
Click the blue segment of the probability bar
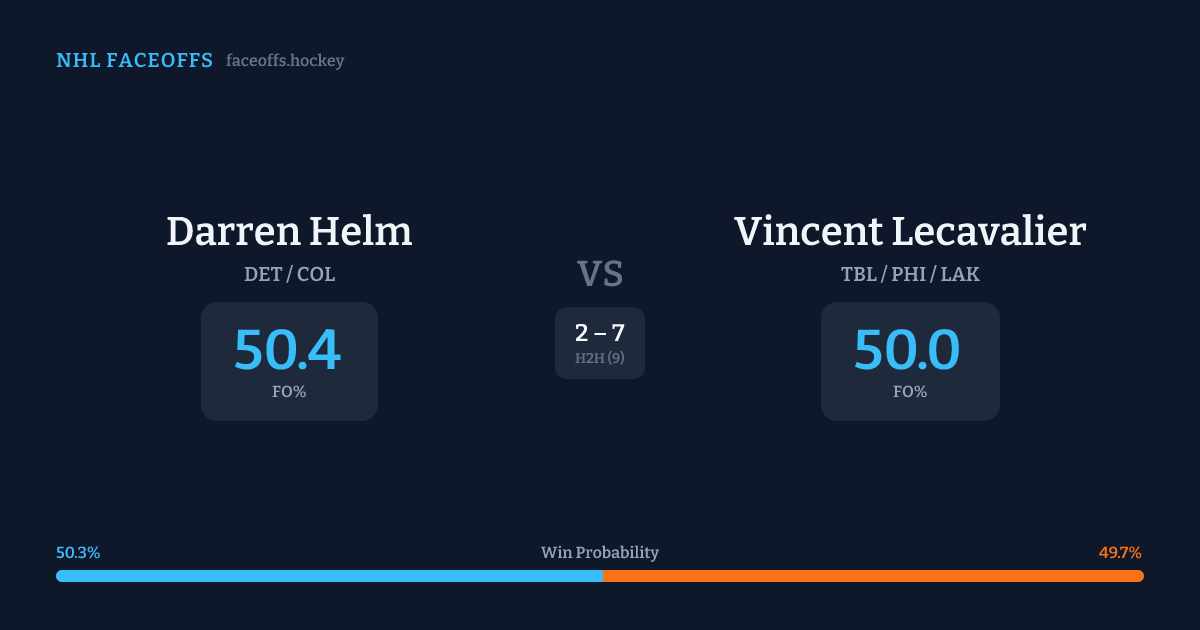coord(330,576)
